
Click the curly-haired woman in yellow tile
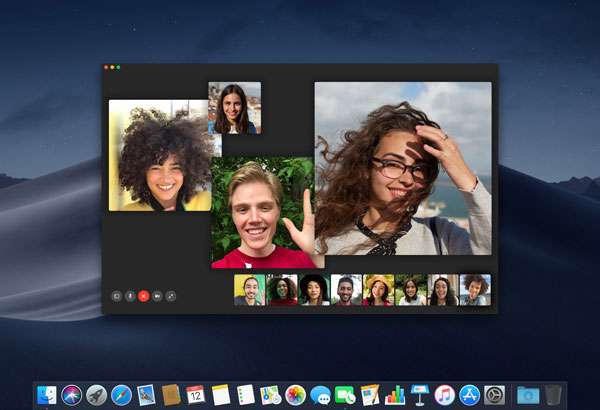click(x=160, y=155)
